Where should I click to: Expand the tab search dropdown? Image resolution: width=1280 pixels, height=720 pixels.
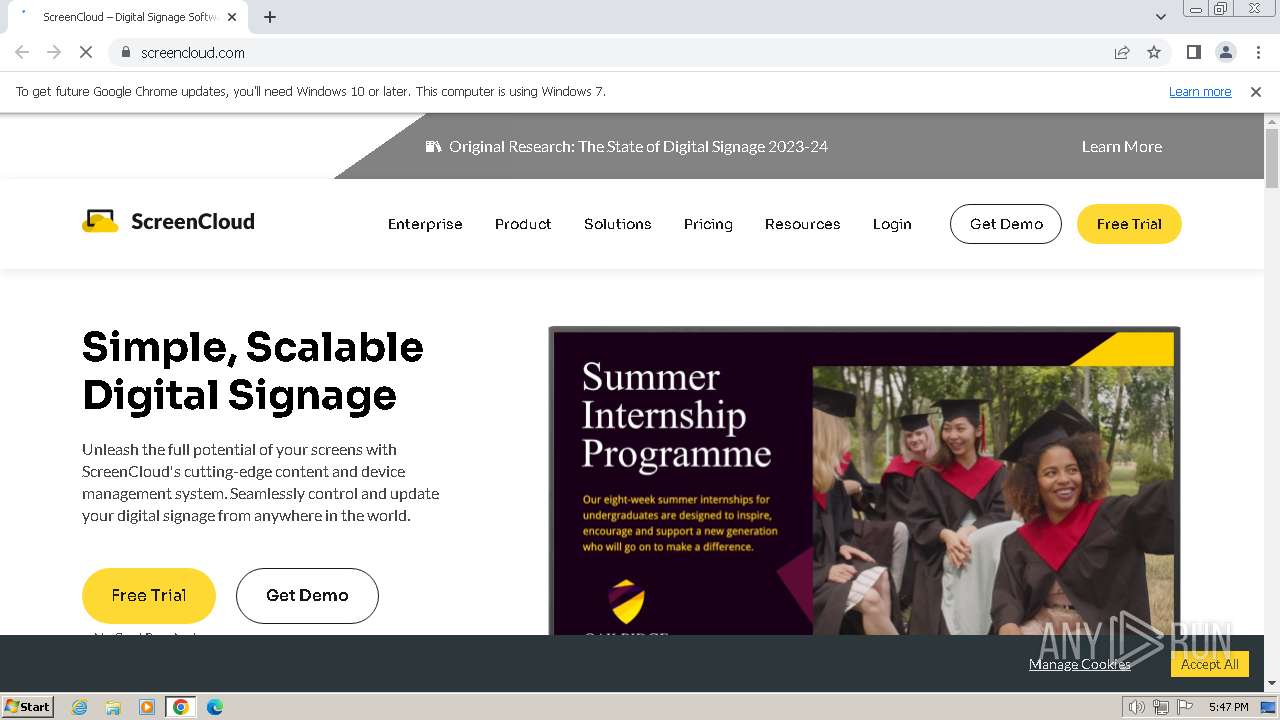pyautogui.click(x=1160, y=17)
